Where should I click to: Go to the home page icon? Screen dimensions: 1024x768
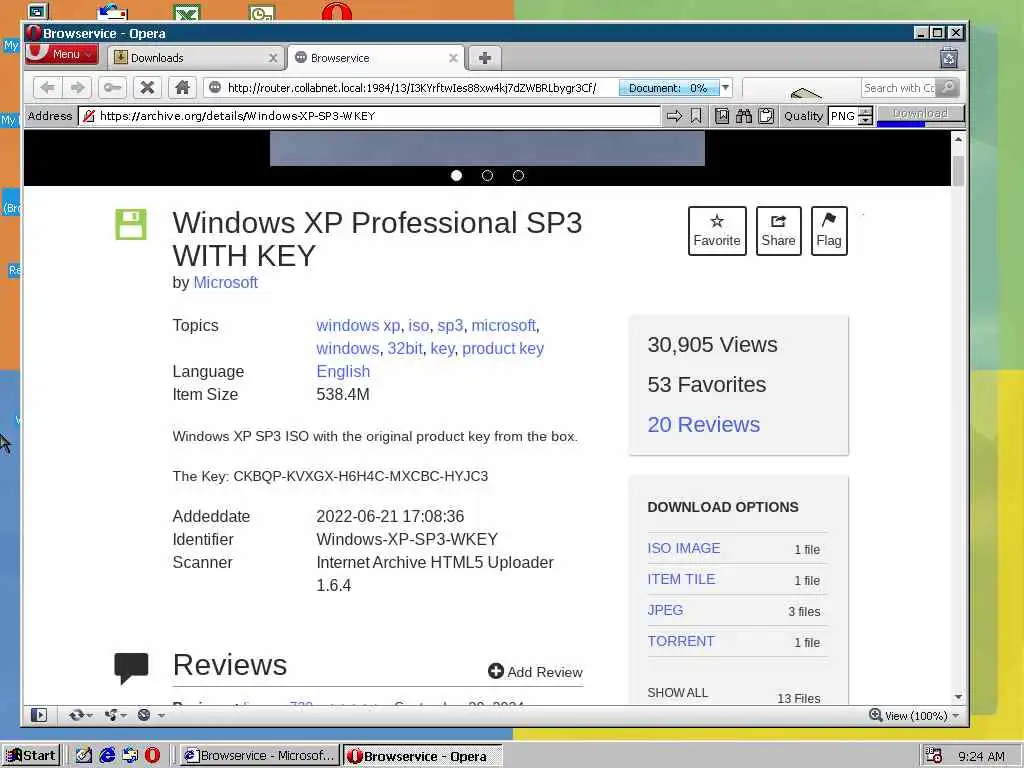[x=182, y=88]
